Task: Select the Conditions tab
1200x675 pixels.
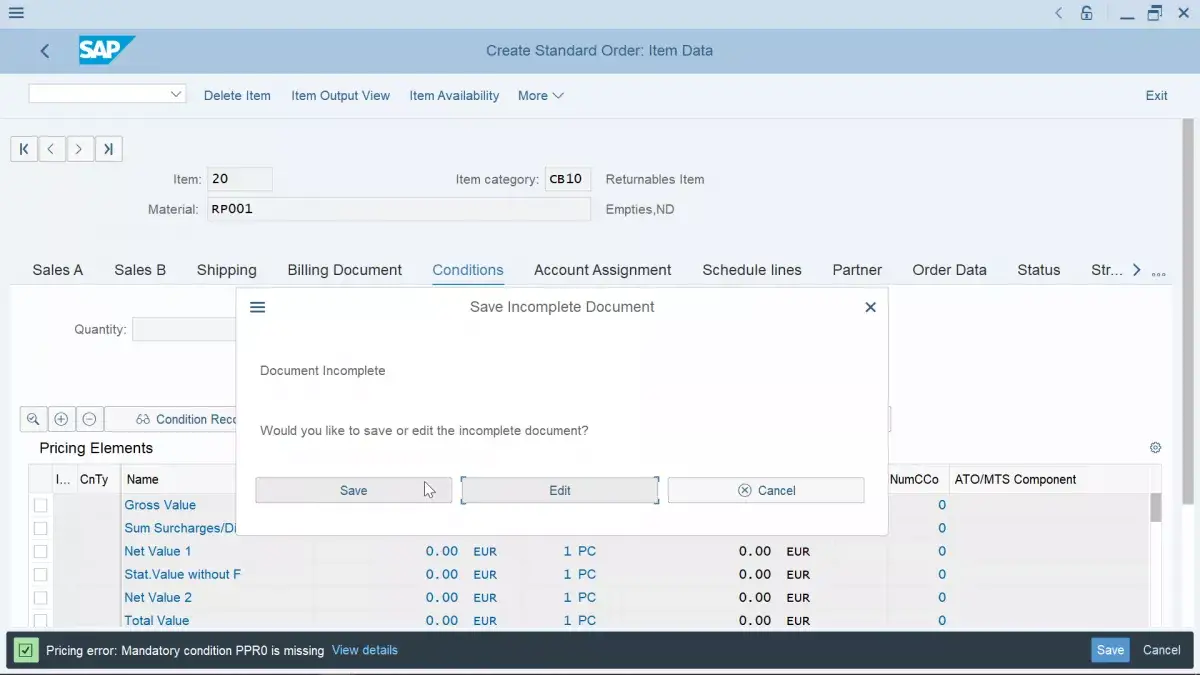Action: point(468,270)
